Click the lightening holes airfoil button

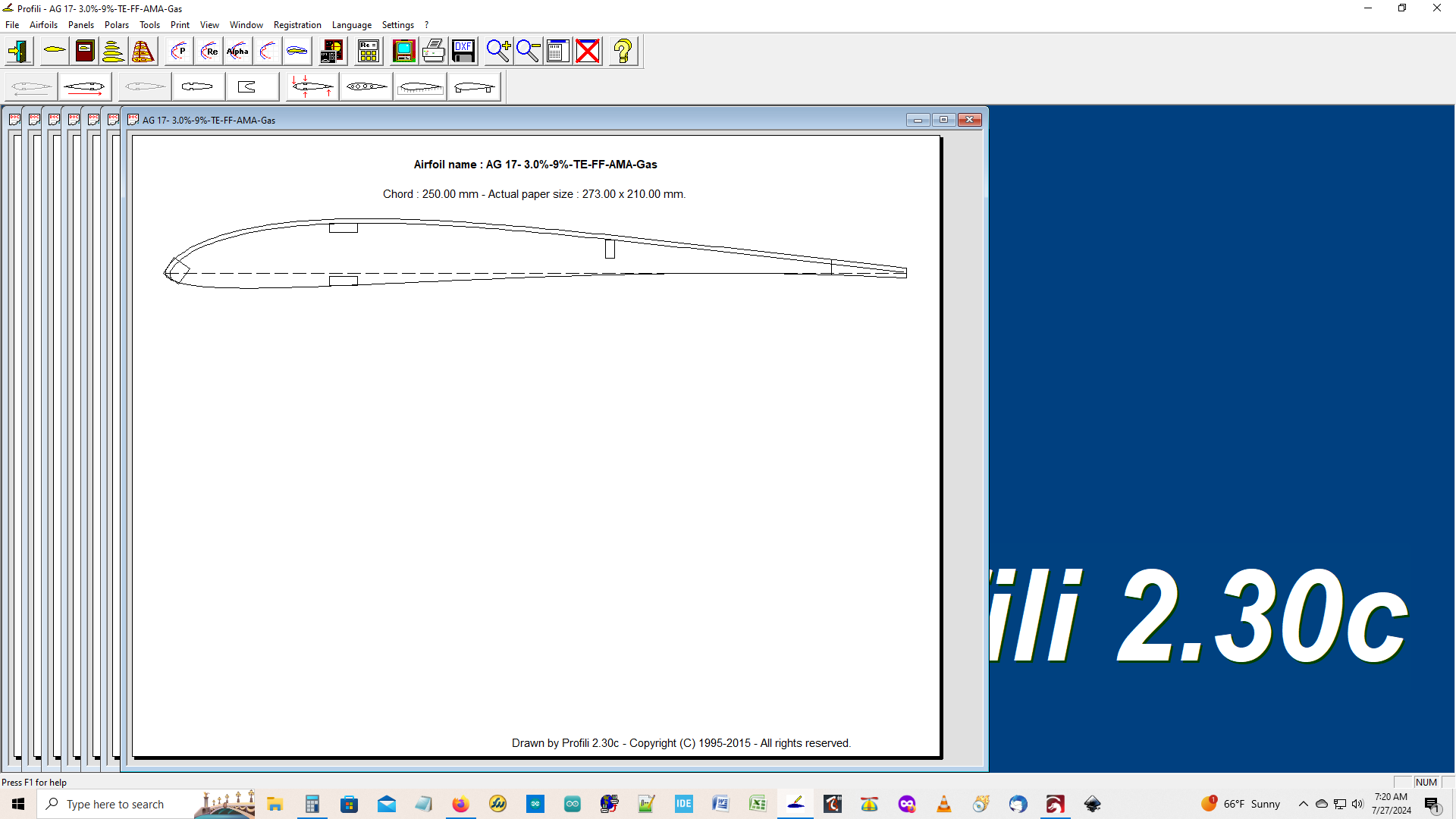[x=366, y=87]
